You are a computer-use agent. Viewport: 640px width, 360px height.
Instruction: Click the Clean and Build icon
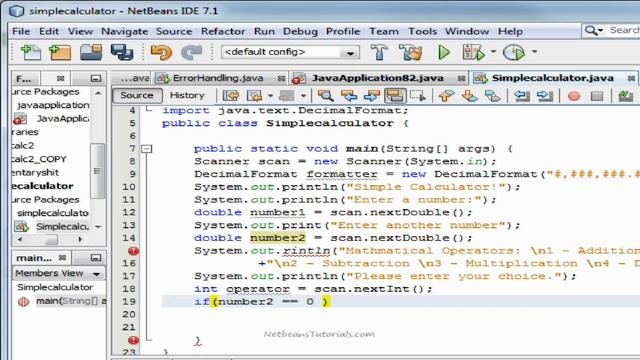410,52
